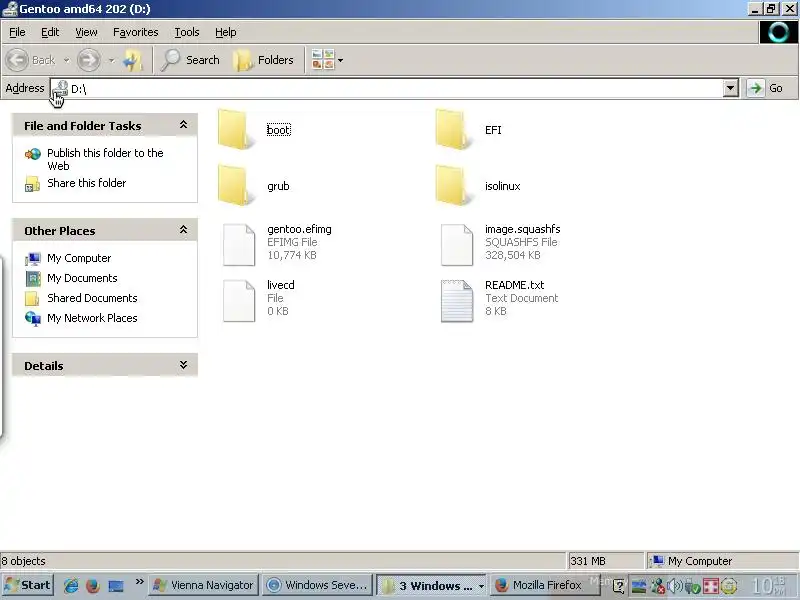Click the Publish to Web globe icon

pos(33,154)
